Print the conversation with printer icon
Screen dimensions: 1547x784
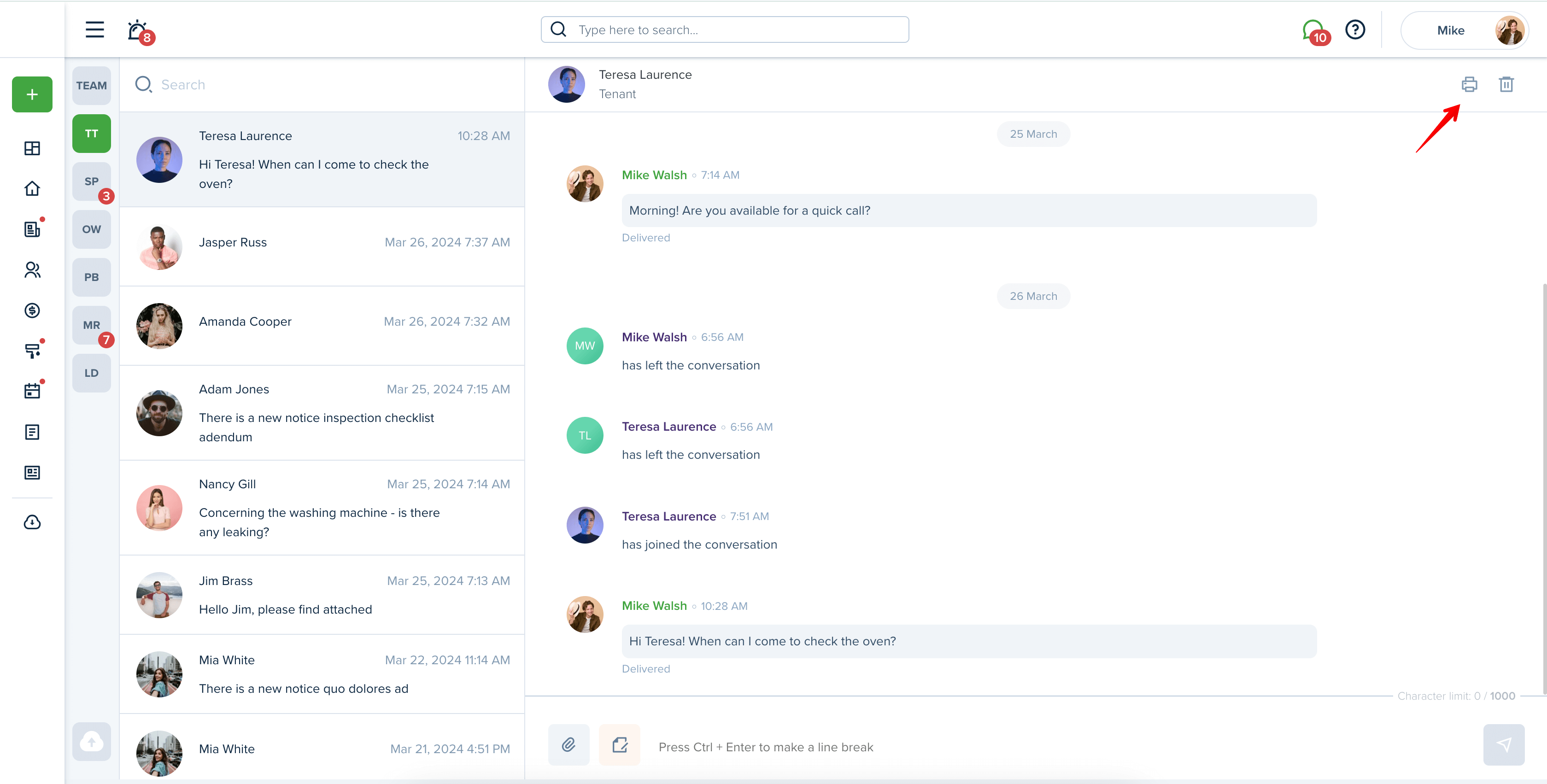click(1469, 84)
